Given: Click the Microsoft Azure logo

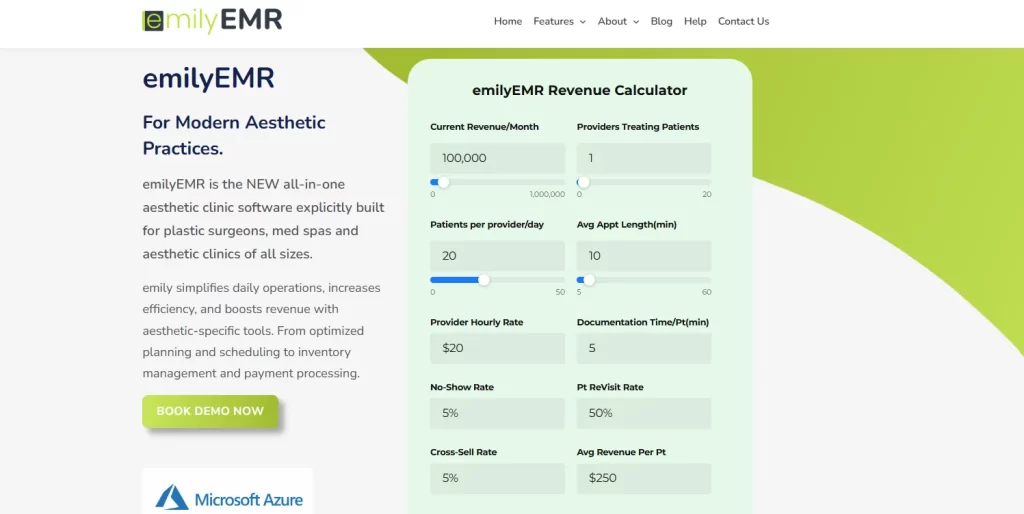Looking at the screenshot, I should pyautogui.click(x=228, y=498).
